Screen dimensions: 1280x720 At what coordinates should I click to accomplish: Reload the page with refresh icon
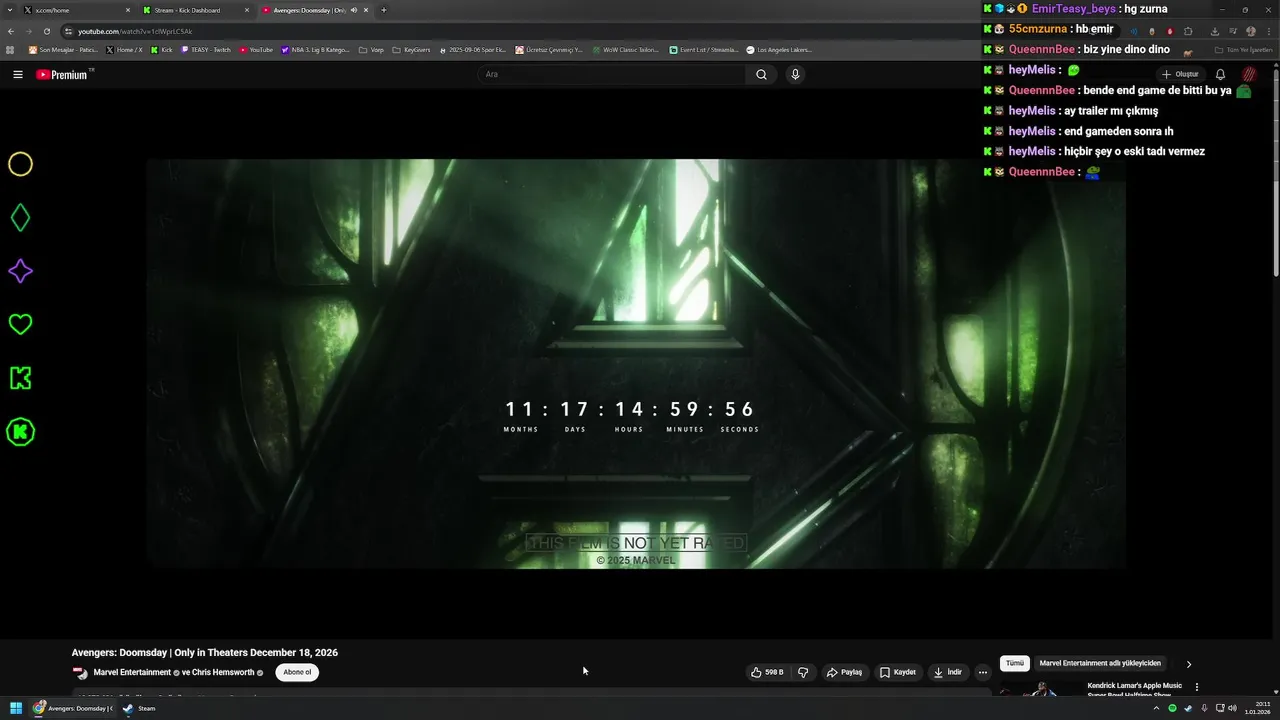coord(49,31)
